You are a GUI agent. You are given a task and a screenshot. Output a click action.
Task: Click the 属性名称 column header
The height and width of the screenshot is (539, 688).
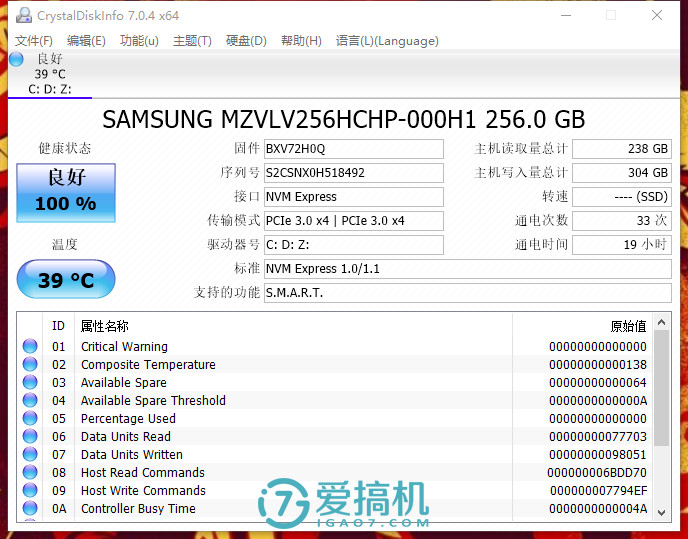tap(293, 326)
